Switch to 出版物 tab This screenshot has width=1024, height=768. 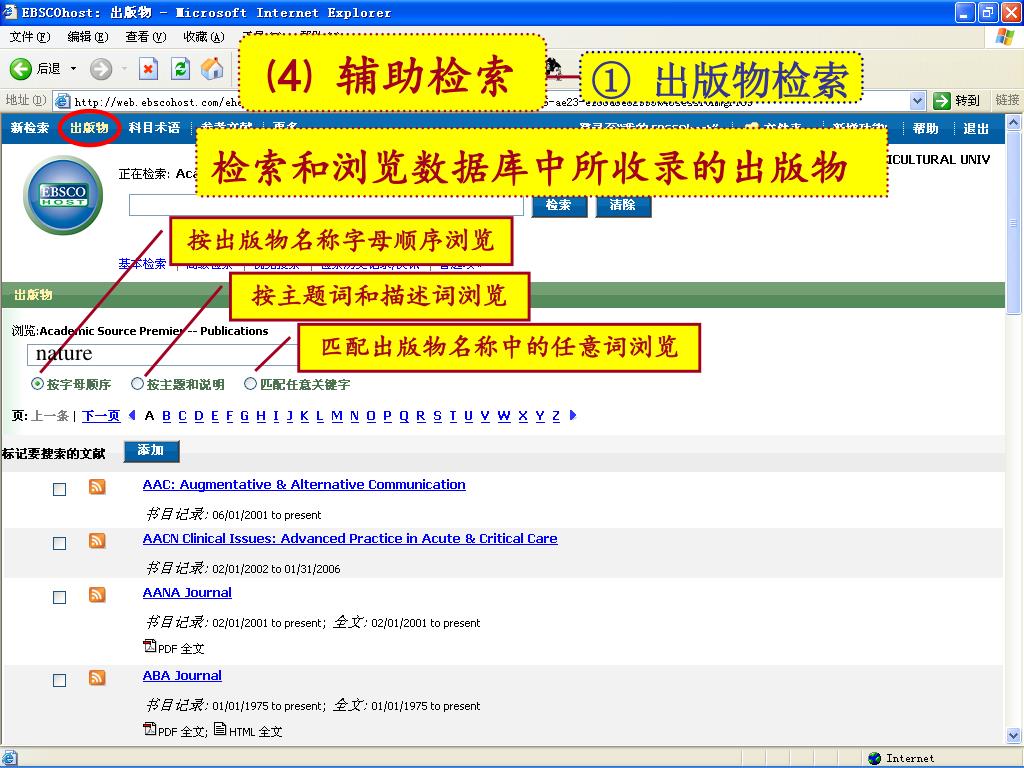pos(89,128)
